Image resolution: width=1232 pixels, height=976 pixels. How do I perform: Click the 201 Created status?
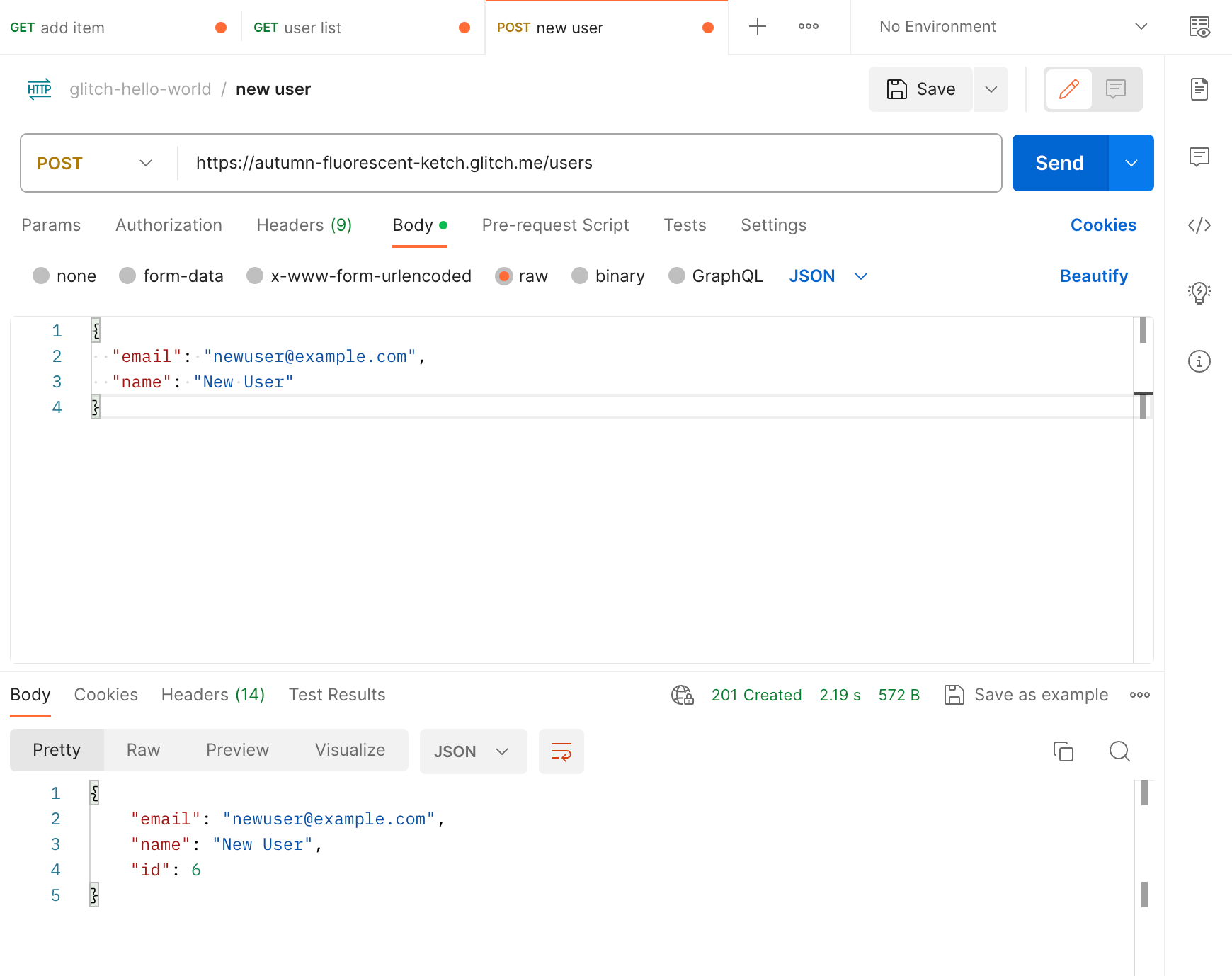coord(756,695)
